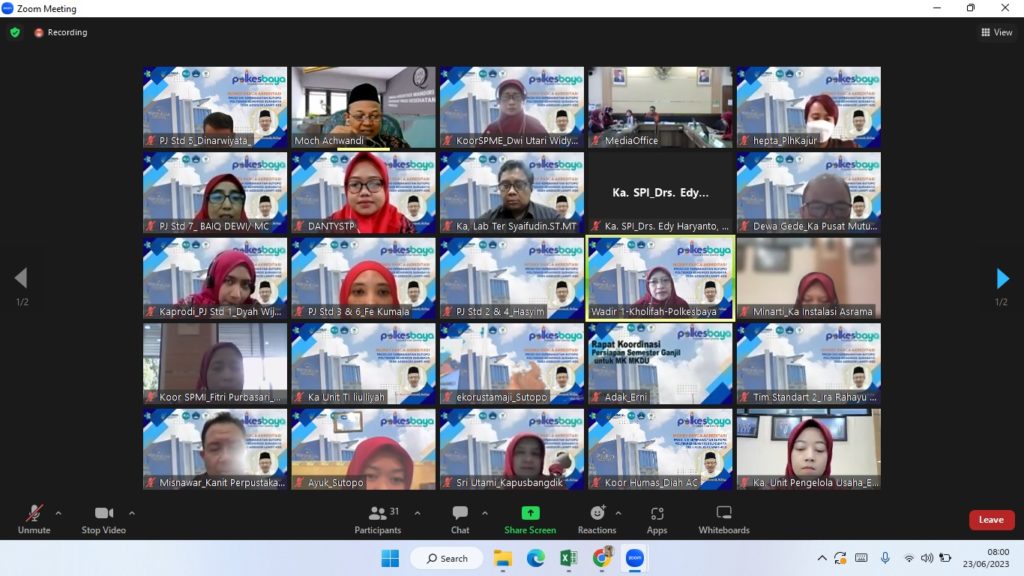
Task: Select DANTYSTP participant tile
Action: 363,193
